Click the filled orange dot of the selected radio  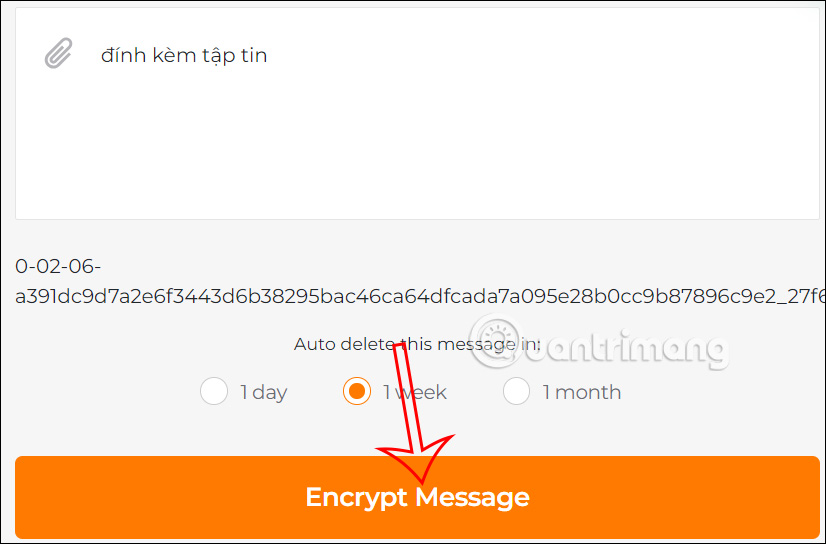pyautogui.click(x=357, y=391)
